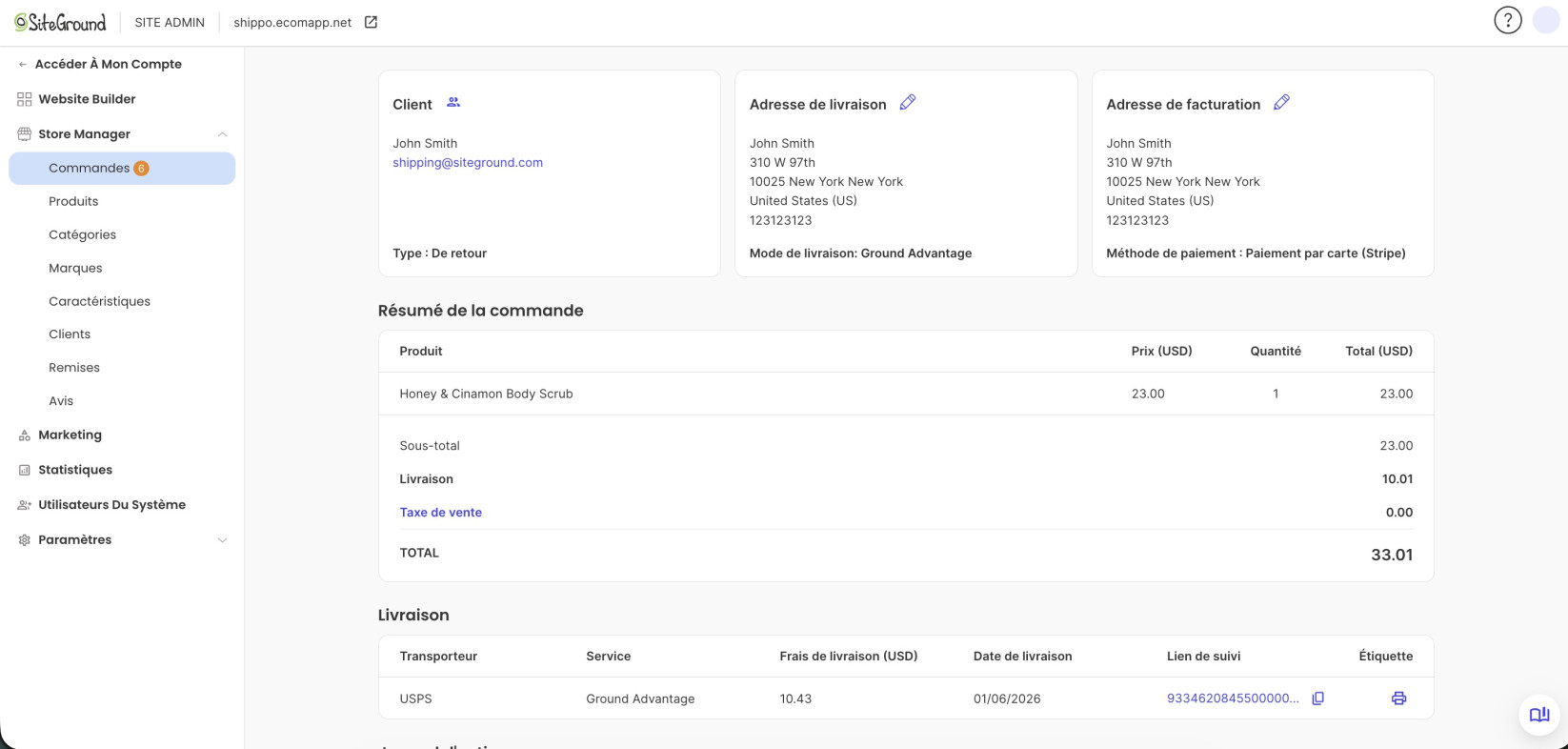Copy the tracking link number
Screen dimensions: 1568x749
pyautogui.click(x=1317, y=698)
